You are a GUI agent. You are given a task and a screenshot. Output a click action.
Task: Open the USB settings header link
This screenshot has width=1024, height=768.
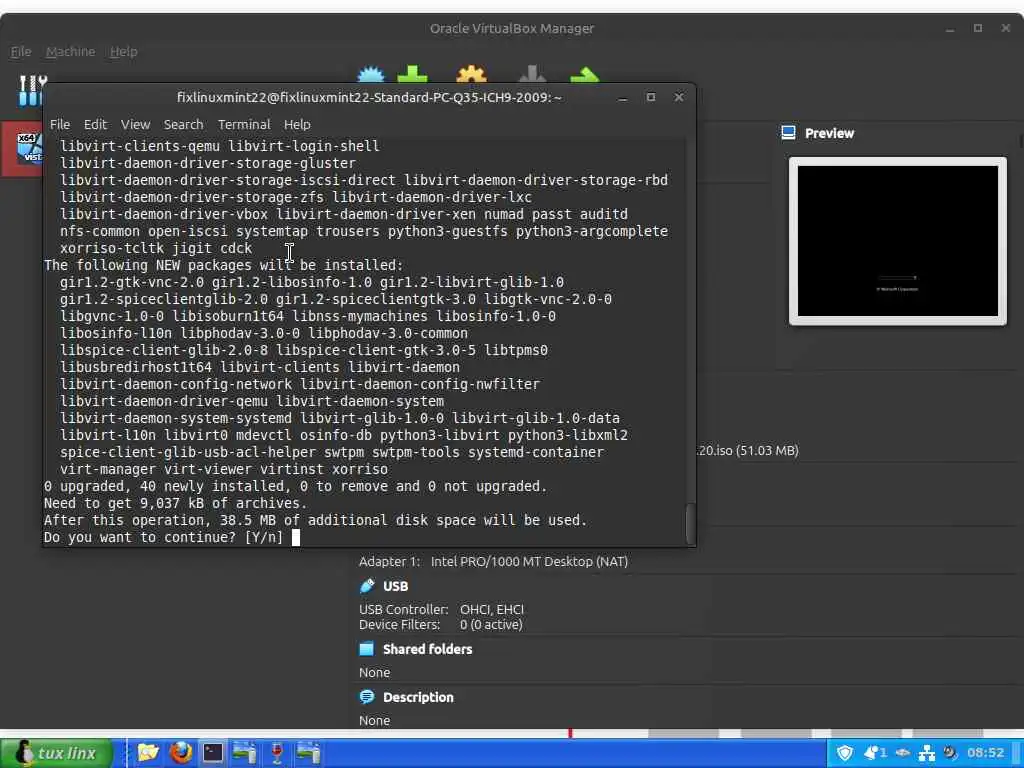point(395,586)
